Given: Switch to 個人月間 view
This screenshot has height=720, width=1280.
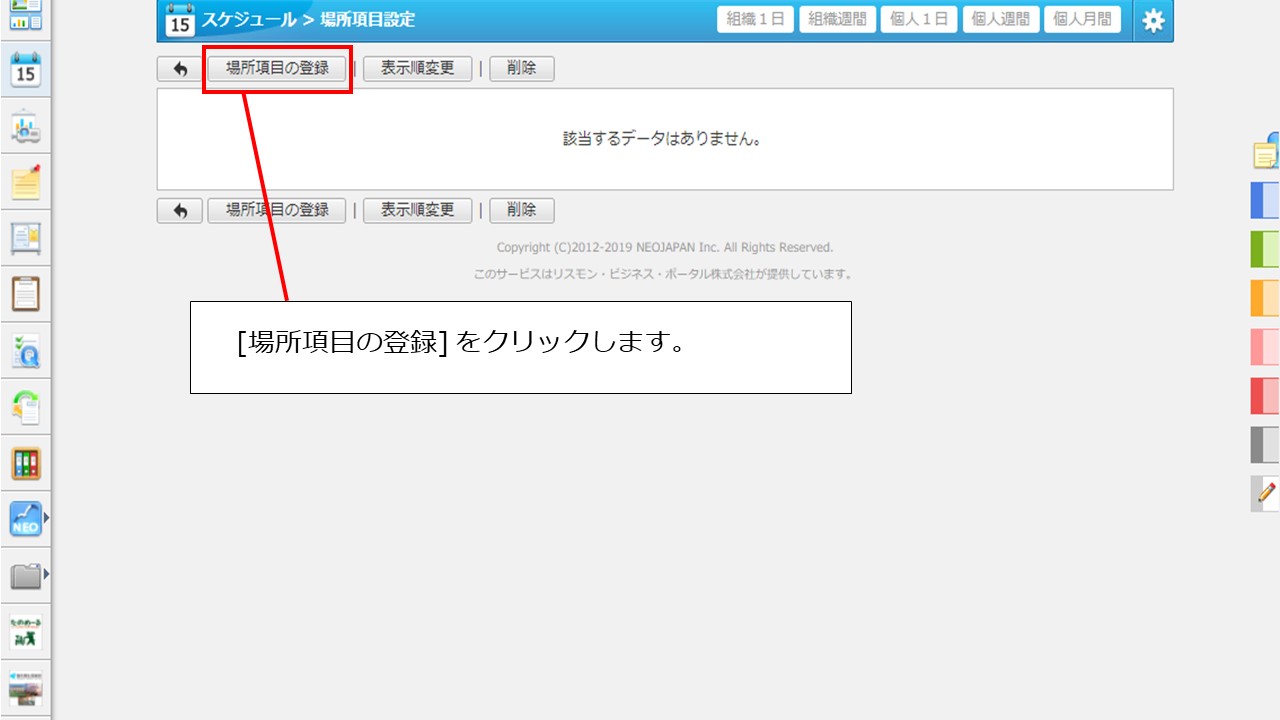Looking at the screenshot, I should (x=1082, y=20).
